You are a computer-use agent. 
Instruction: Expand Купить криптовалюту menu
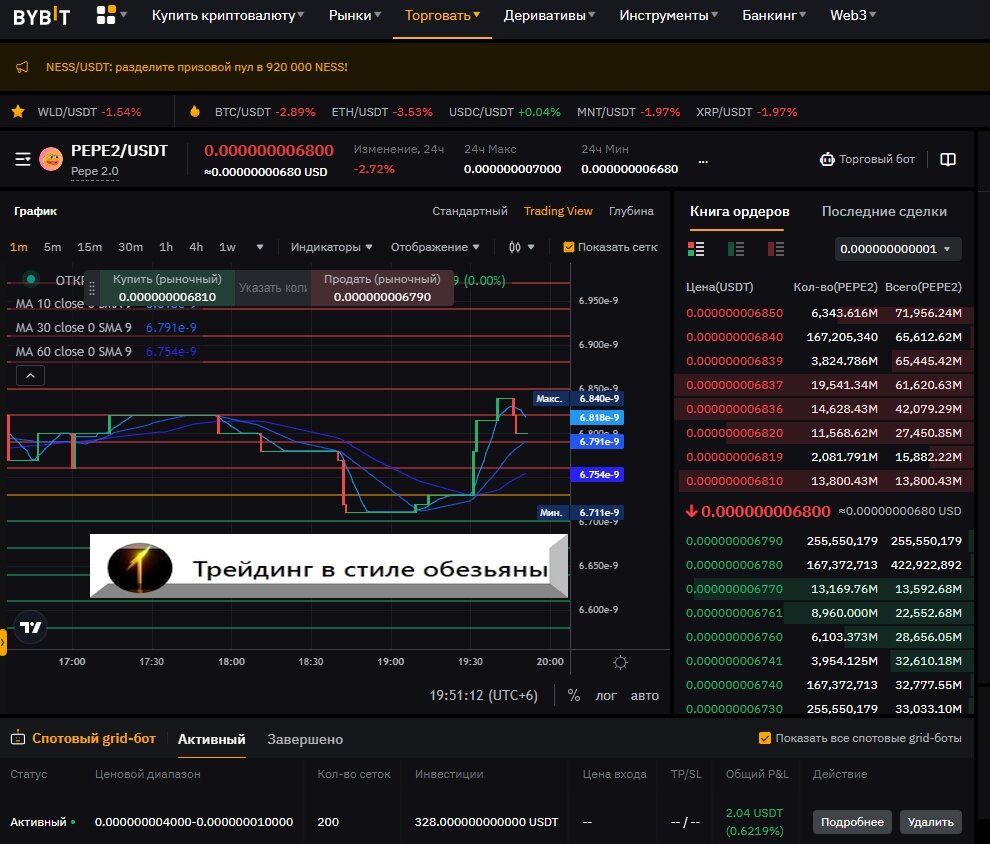[227, 15]
